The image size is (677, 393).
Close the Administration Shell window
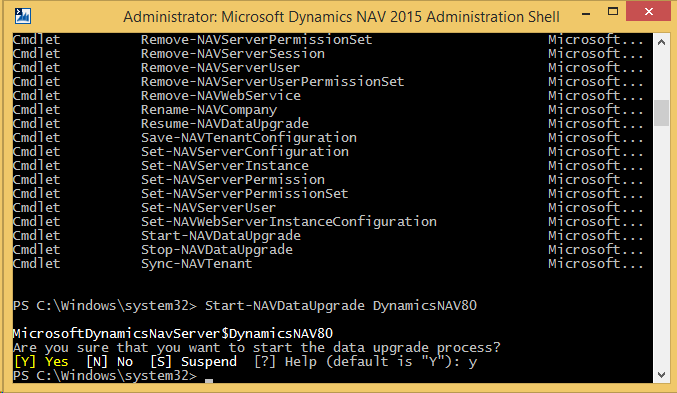pos(648,12)
